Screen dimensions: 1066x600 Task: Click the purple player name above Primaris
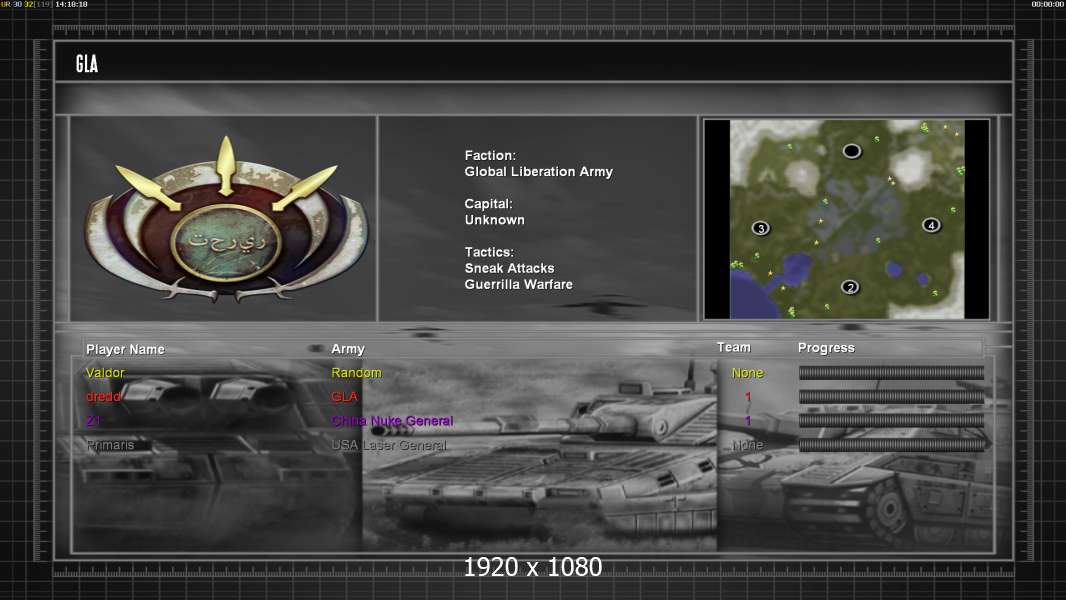[x=94, y=421]
